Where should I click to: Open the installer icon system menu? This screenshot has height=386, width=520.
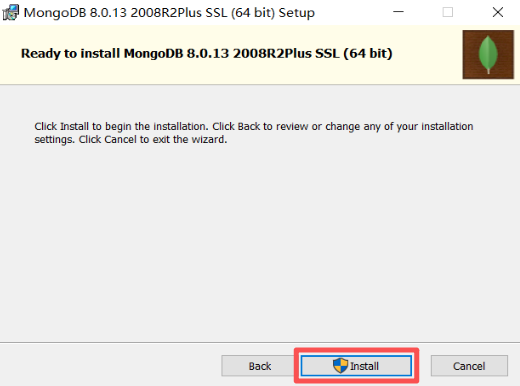(x=11, y=13)
